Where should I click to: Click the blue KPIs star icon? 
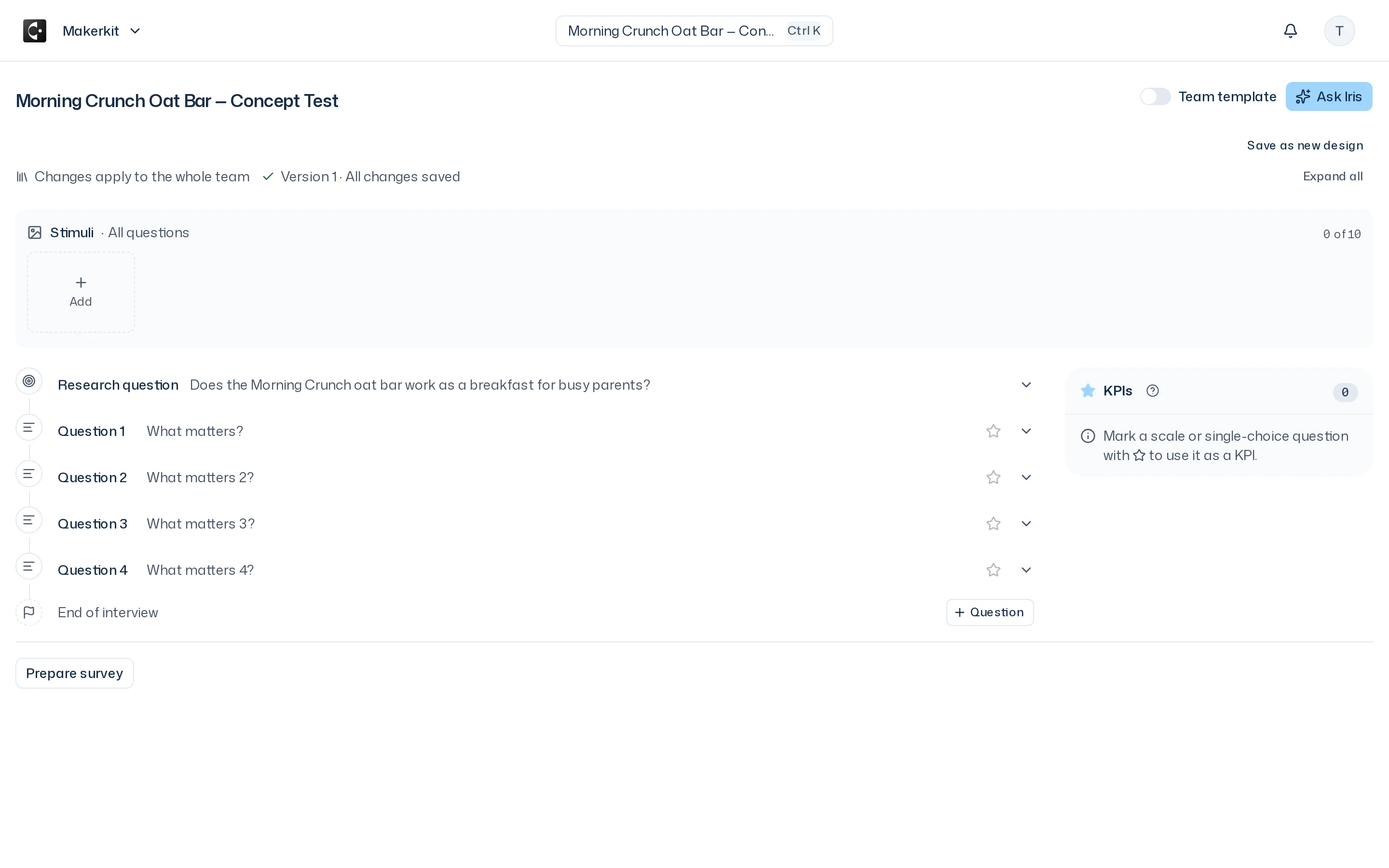tap(1088, 391)
